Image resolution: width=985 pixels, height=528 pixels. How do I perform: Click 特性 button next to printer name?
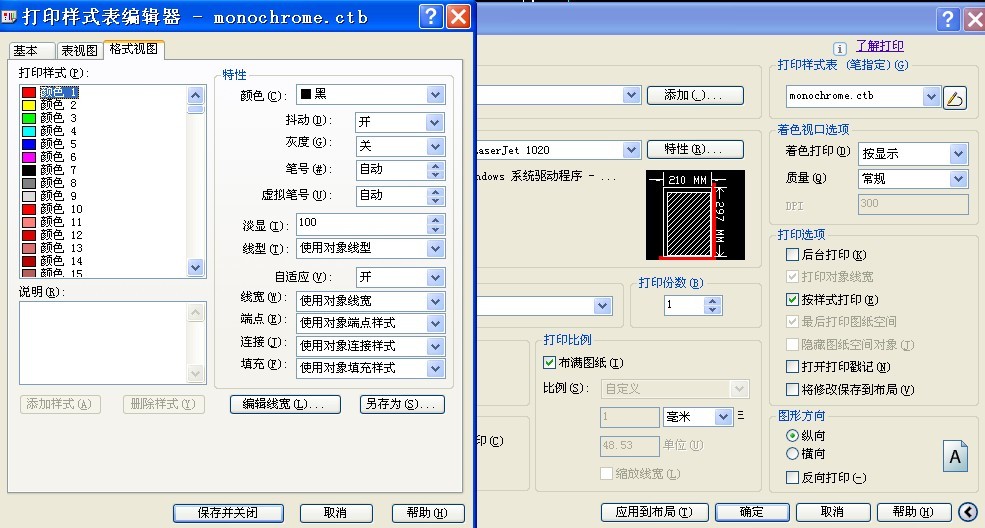pyautogui.click(x=695, y=149)
